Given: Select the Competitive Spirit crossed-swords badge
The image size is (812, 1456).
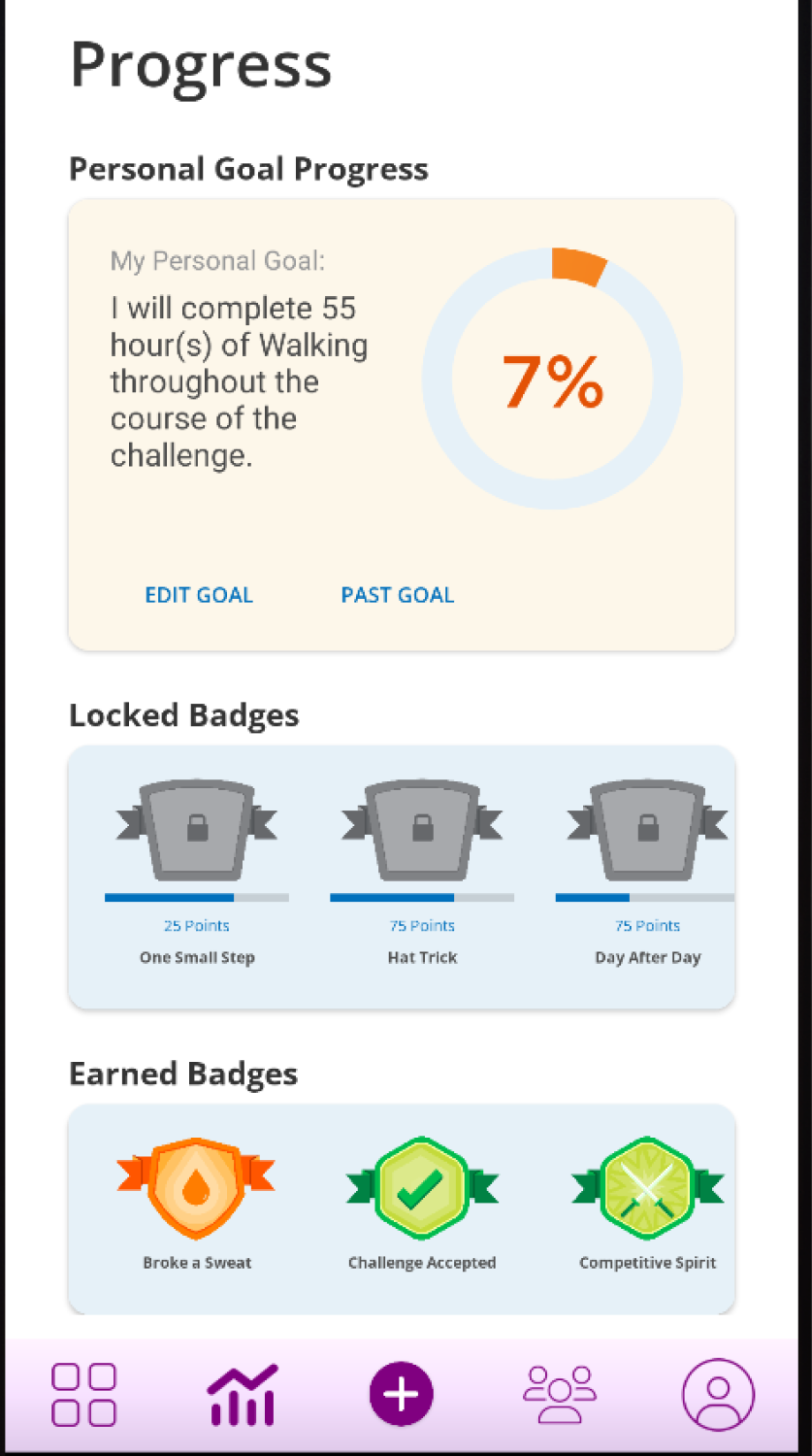Looking at the screenshot, I should [x=647, y=1188].
